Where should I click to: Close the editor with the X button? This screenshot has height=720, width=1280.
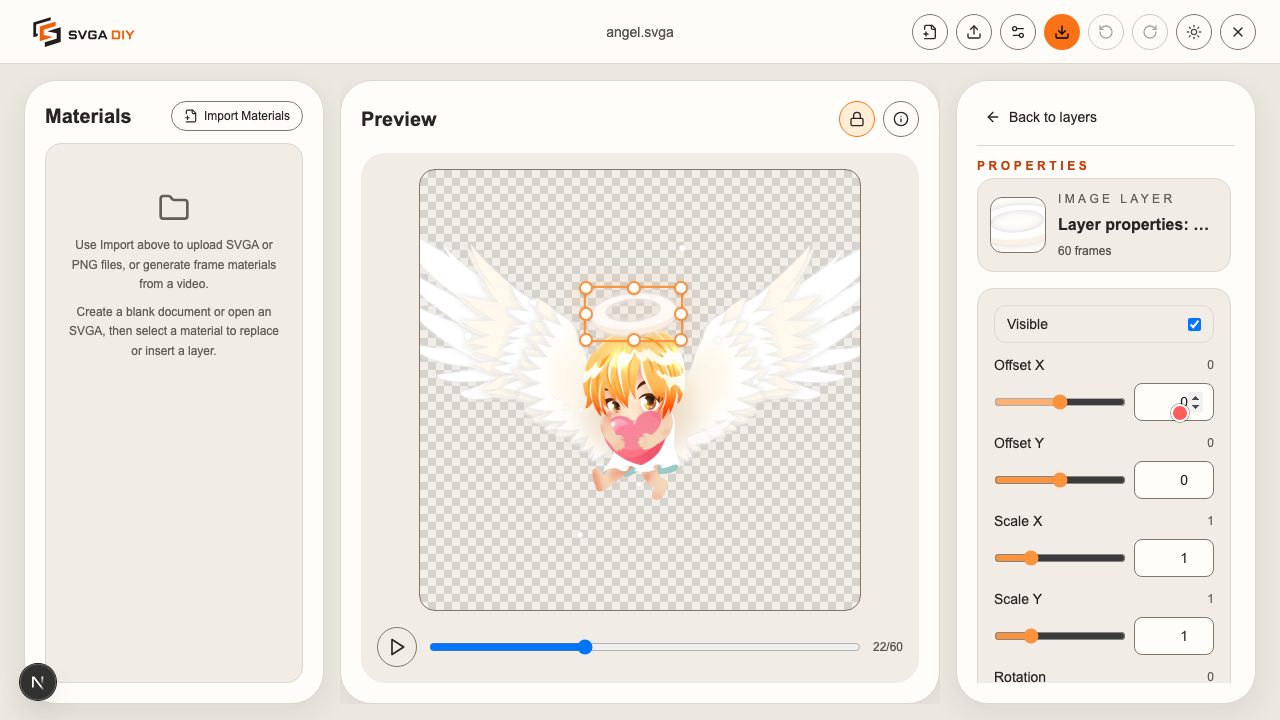pos(1238,32)
